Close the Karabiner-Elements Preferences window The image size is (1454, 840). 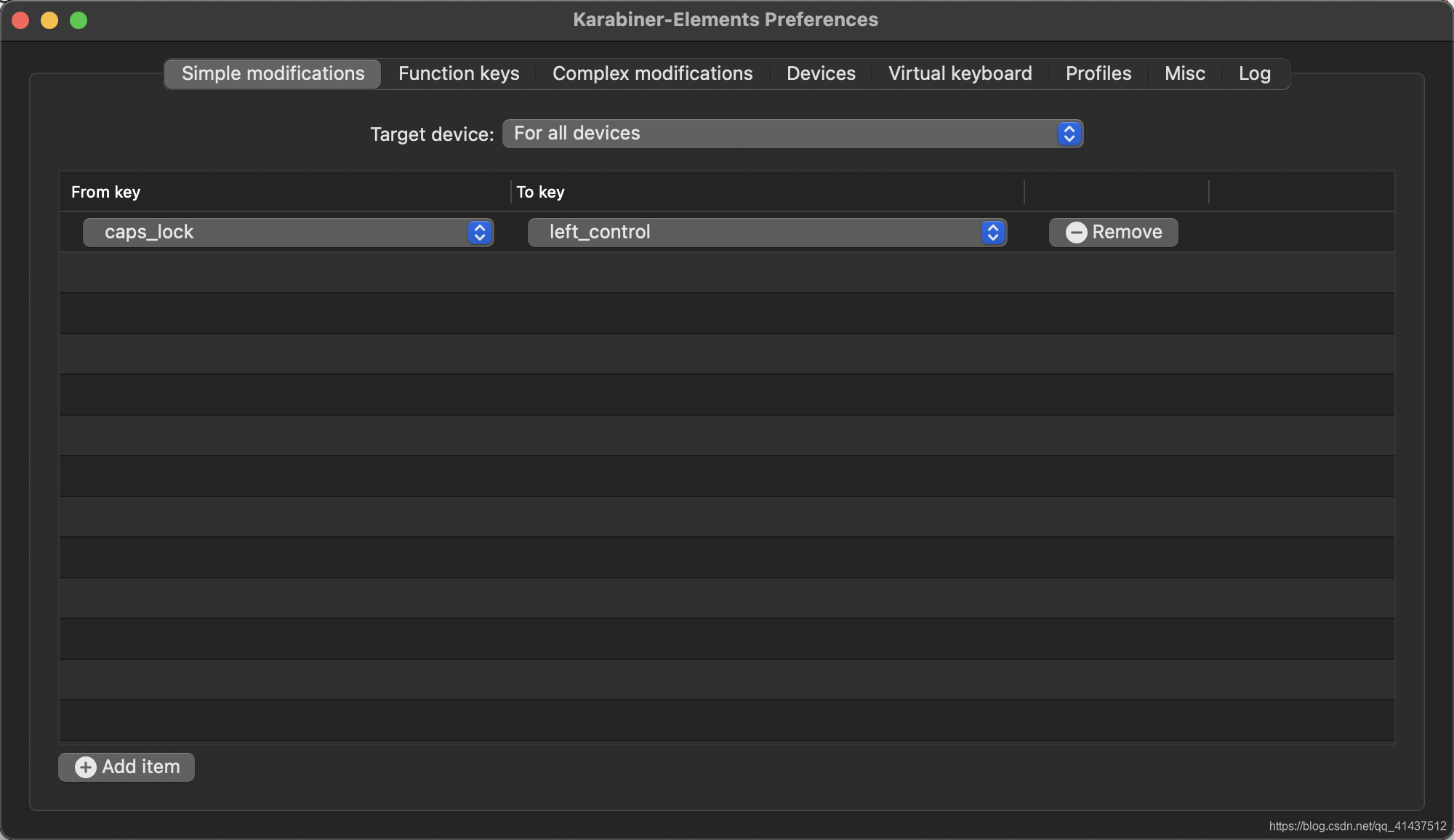[x=20, y=20]
